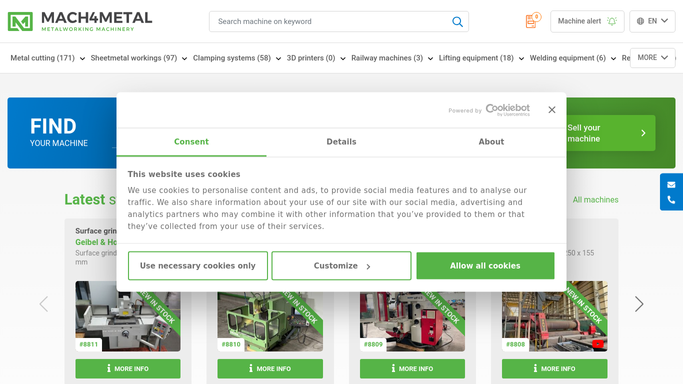The image size is (683, 384).
Task: Close the cookie consent dialog
Action: pos(552,110)
